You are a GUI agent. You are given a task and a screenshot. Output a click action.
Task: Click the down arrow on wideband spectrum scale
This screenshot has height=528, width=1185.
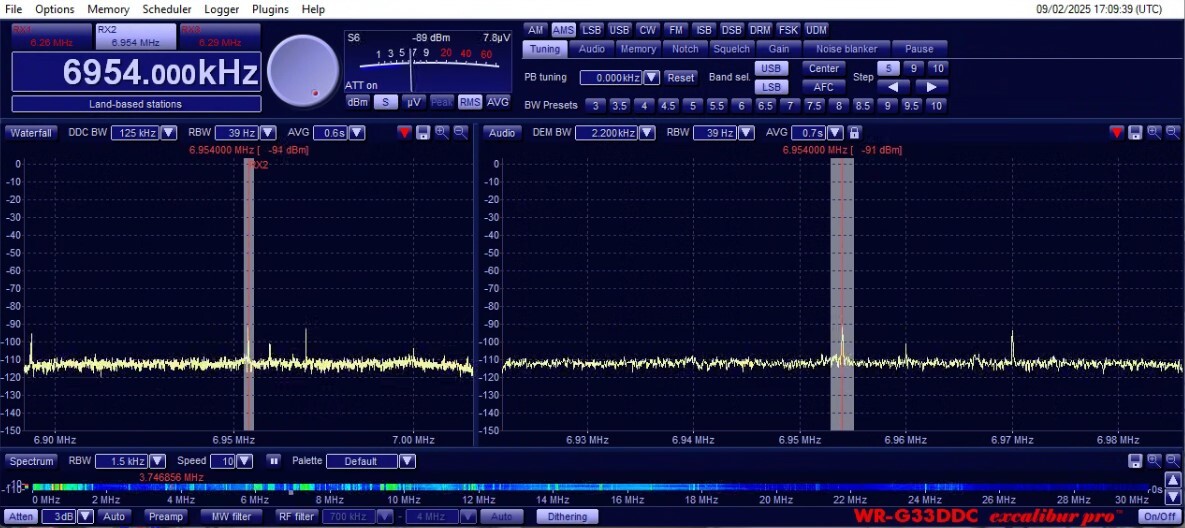[x=1171, y=496]
